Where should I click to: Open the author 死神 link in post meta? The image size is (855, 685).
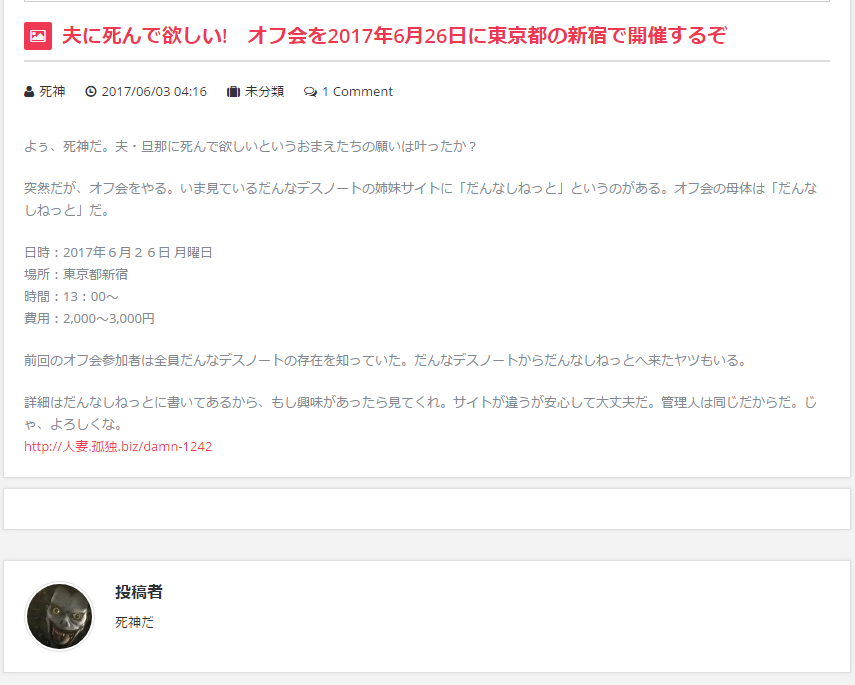click(x=52, y=92)
